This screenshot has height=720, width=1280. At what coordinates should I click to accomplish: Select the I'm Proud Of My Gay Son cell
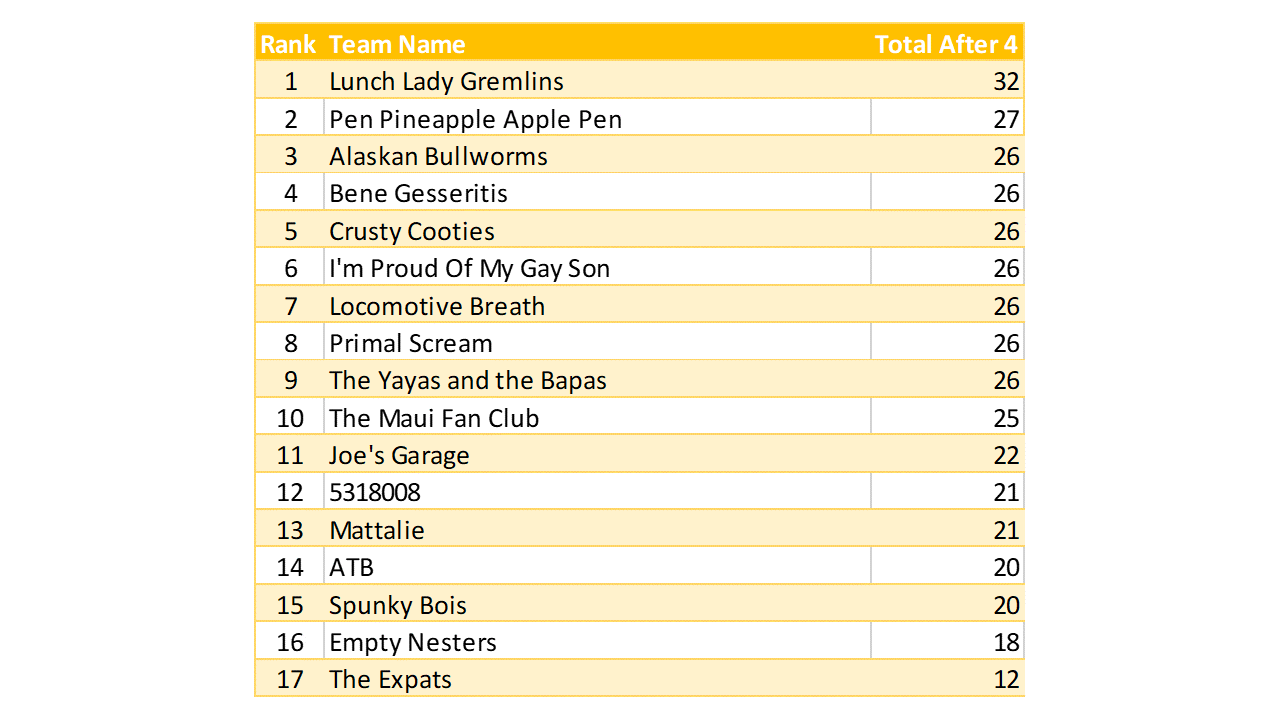(469, 269)
